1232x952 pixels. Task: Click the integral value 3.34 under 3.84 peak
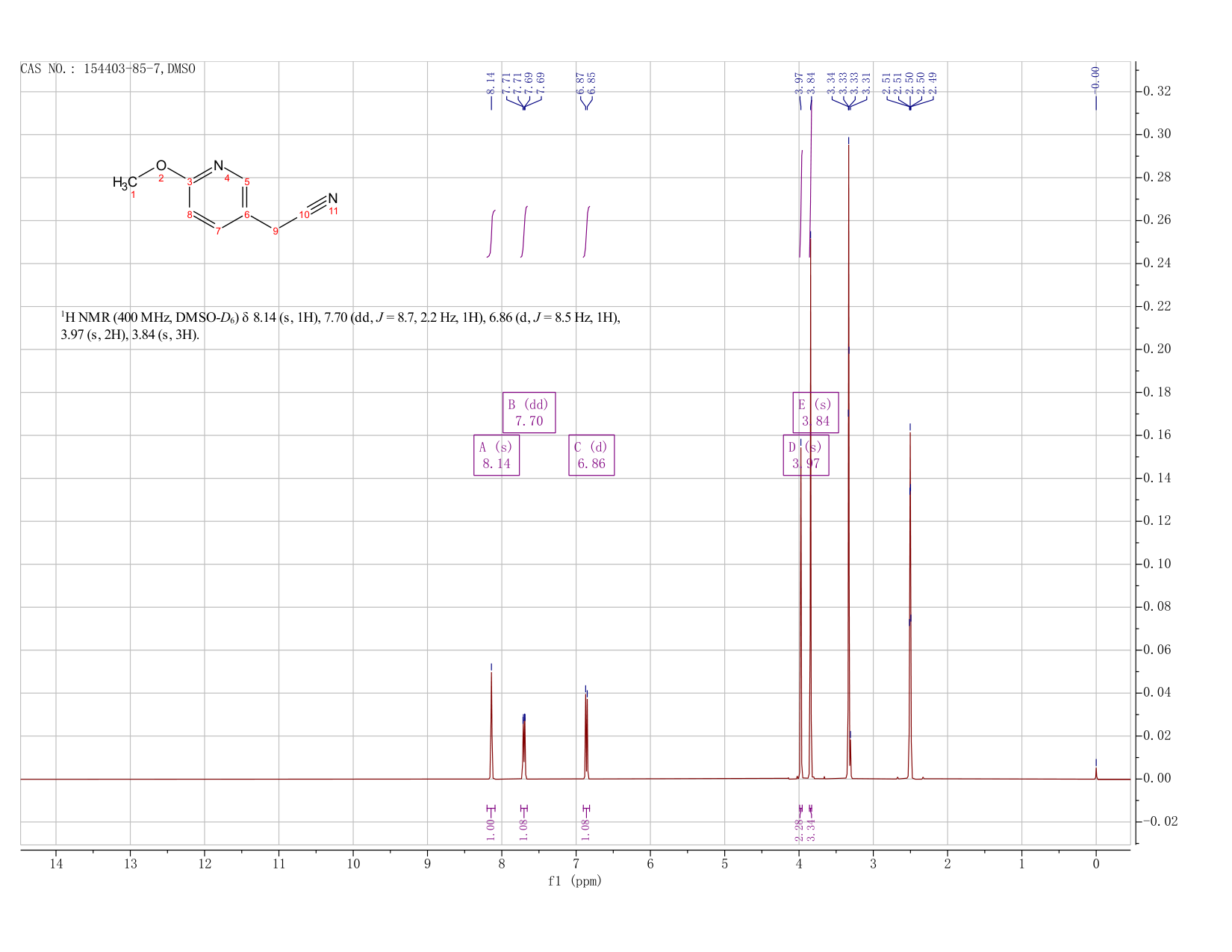[811, 830]
